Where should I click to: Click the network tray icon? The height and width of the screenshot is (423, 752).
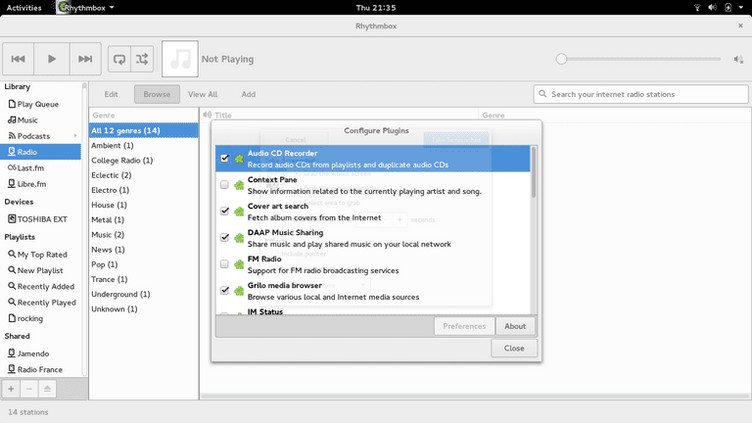tap(697, 8)
